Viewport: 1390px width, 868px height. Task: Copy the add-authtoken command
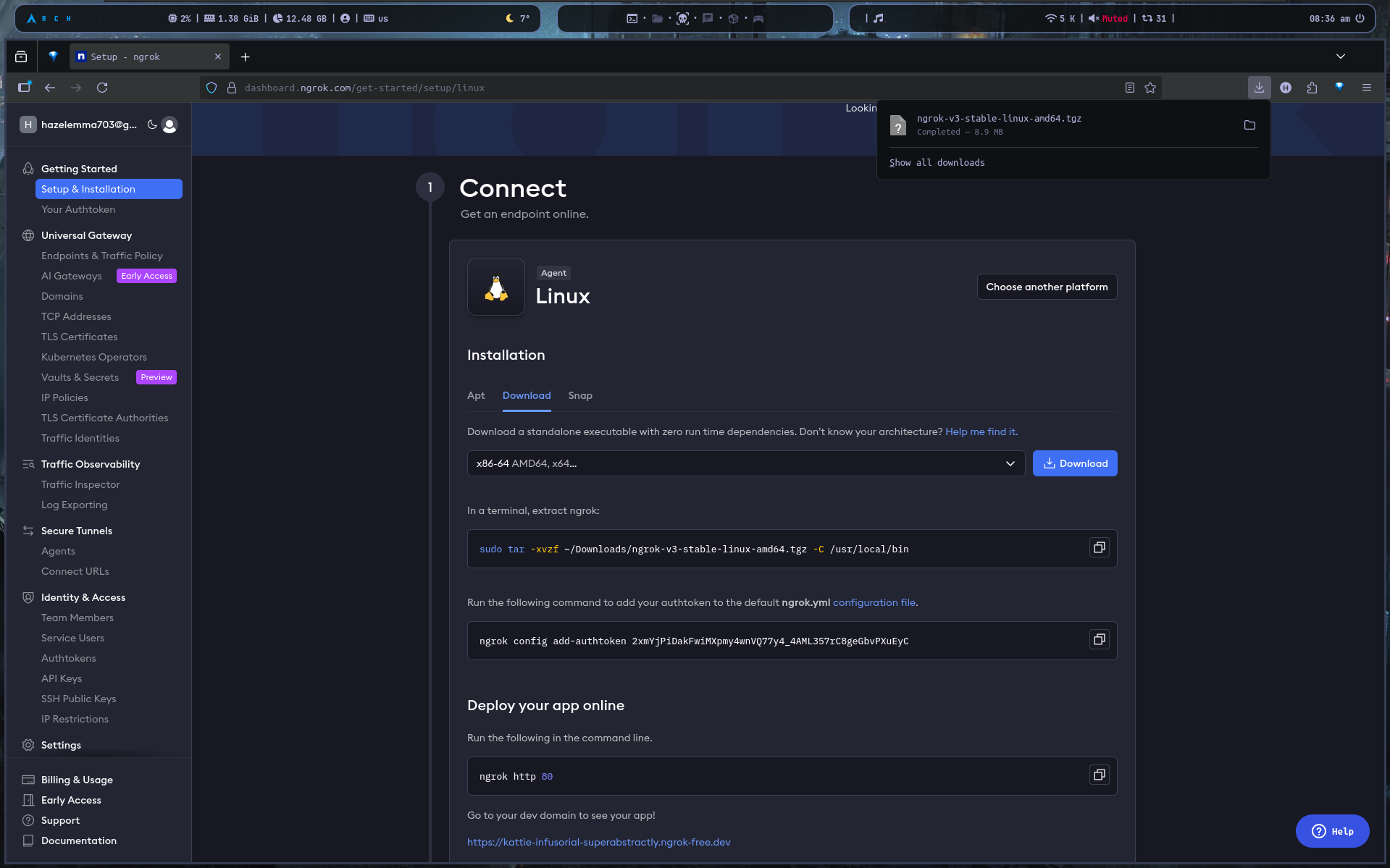pyautogui.click(x=1099, y=640)
